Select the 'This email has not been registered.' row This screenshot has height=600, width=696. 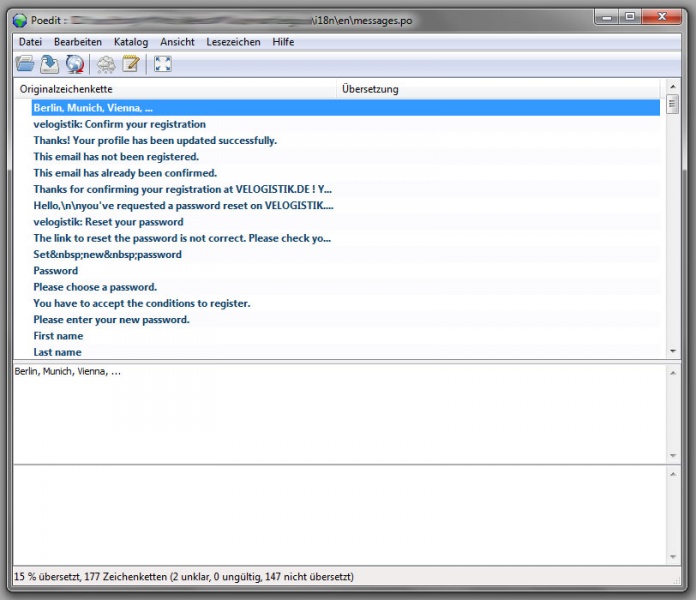pos(116,157)
